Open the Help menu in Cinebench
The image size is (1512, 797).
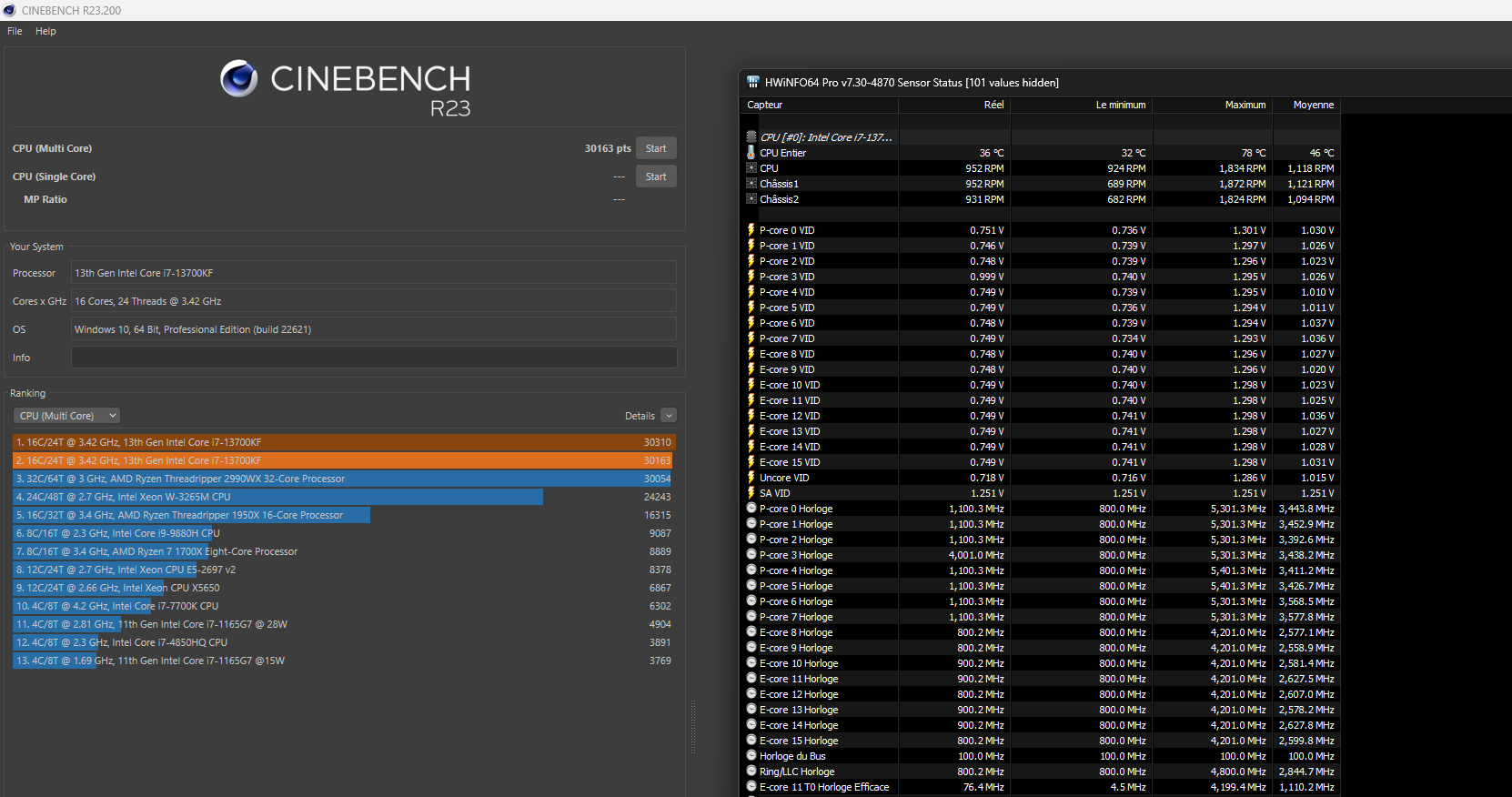(x=45, y=31)
